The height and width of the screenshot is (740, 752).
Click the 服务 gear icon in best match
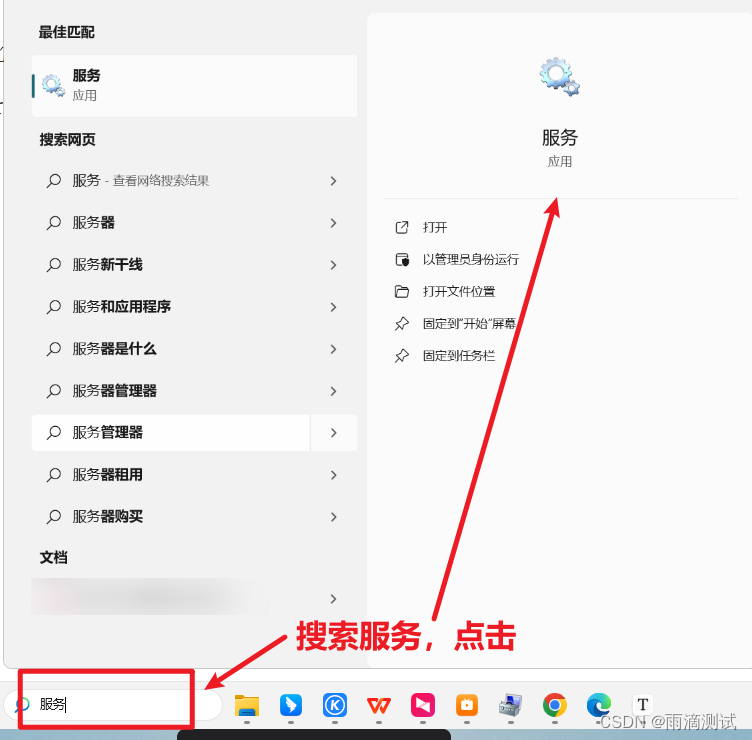click(x=53, y=85)
